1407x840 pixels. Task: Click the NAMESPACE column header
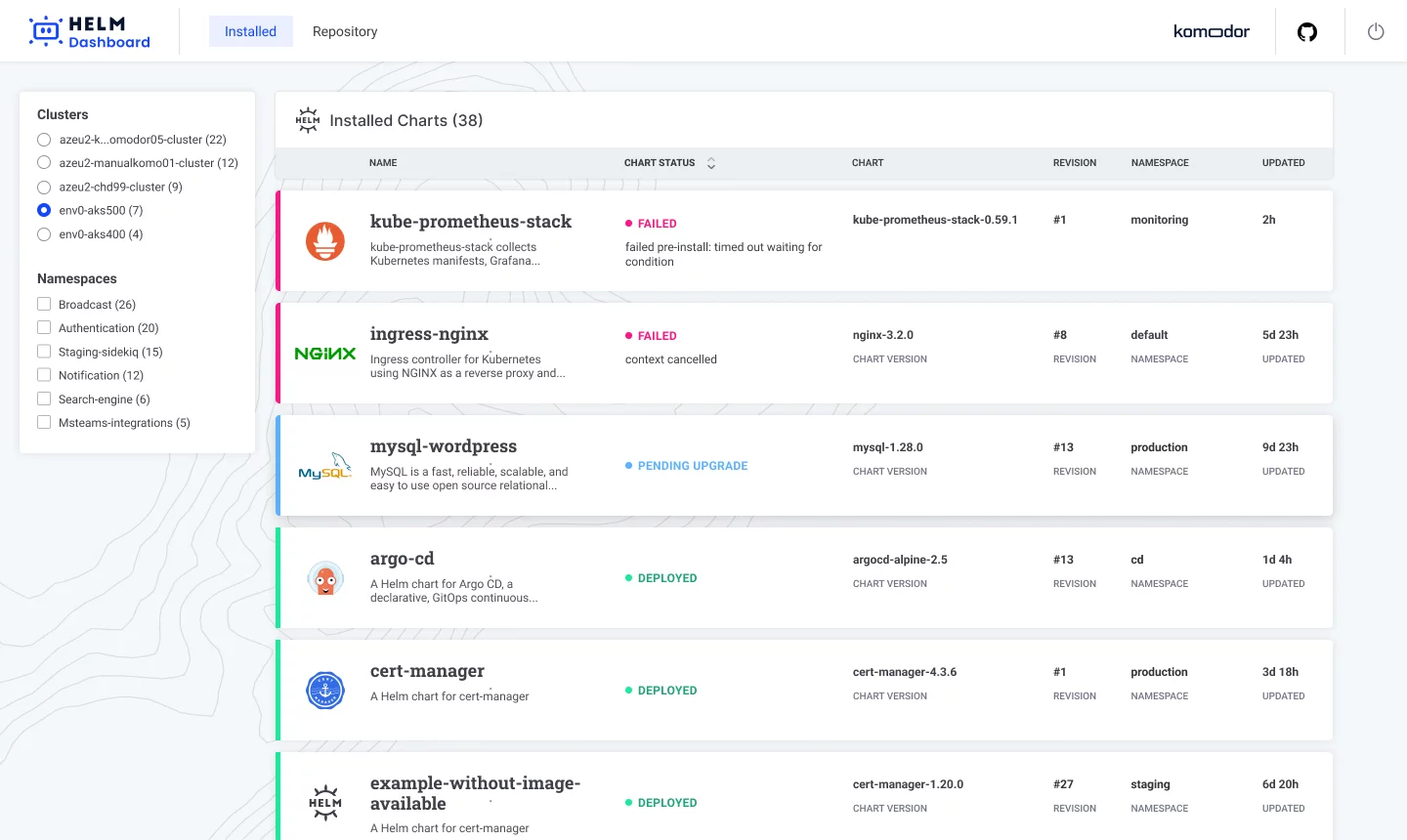[1160, 163]
